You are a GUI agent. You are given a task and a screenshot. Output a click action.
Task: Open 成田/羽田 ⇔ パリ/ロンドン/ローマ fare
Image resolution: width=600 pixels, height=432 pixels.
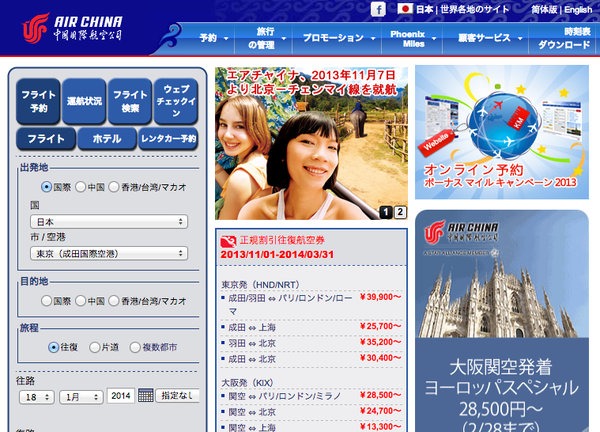pos(290,305)
